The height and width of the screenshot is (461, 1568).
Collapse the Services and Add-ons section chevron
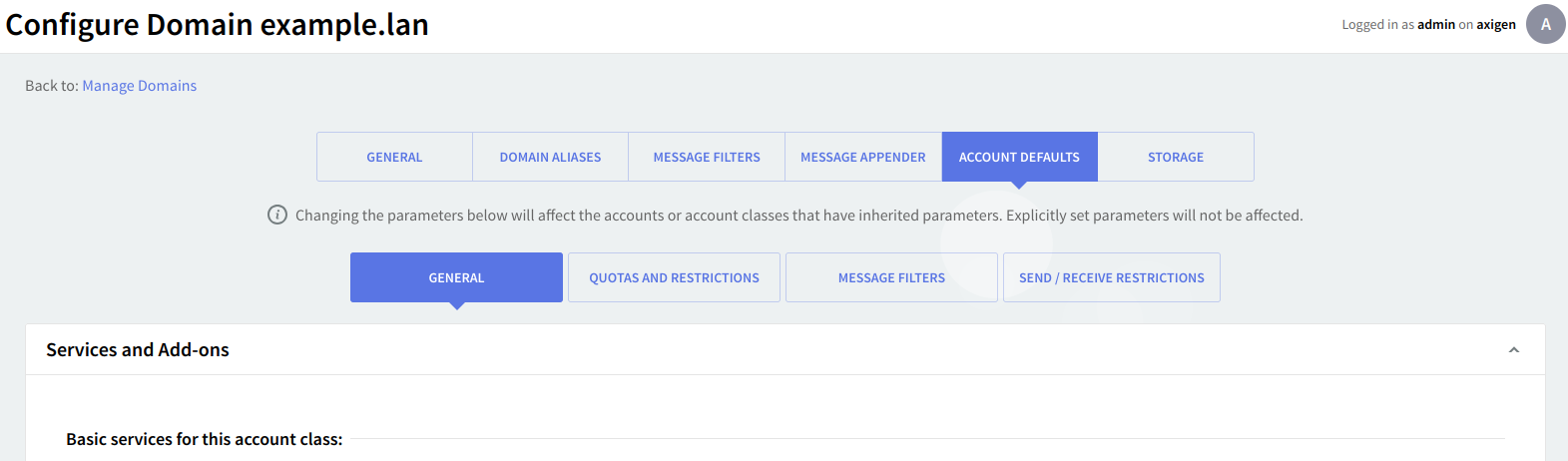pos(1513,350)
